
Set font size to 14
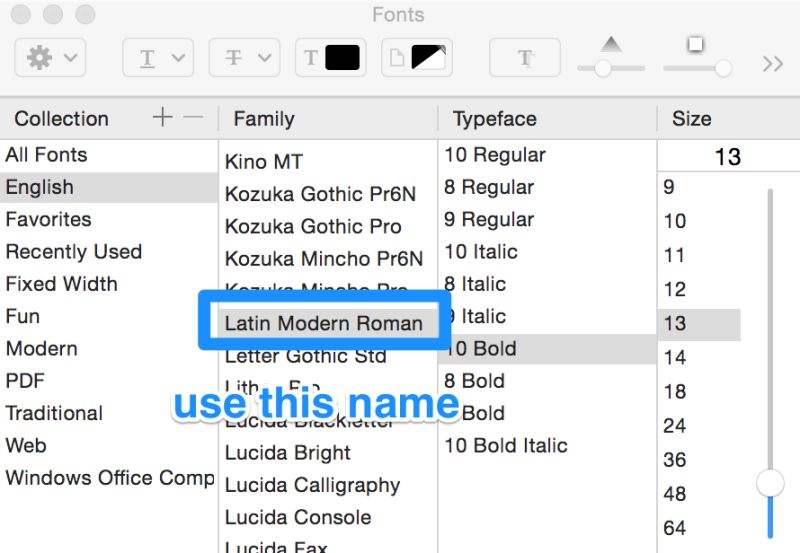point(699,358)
